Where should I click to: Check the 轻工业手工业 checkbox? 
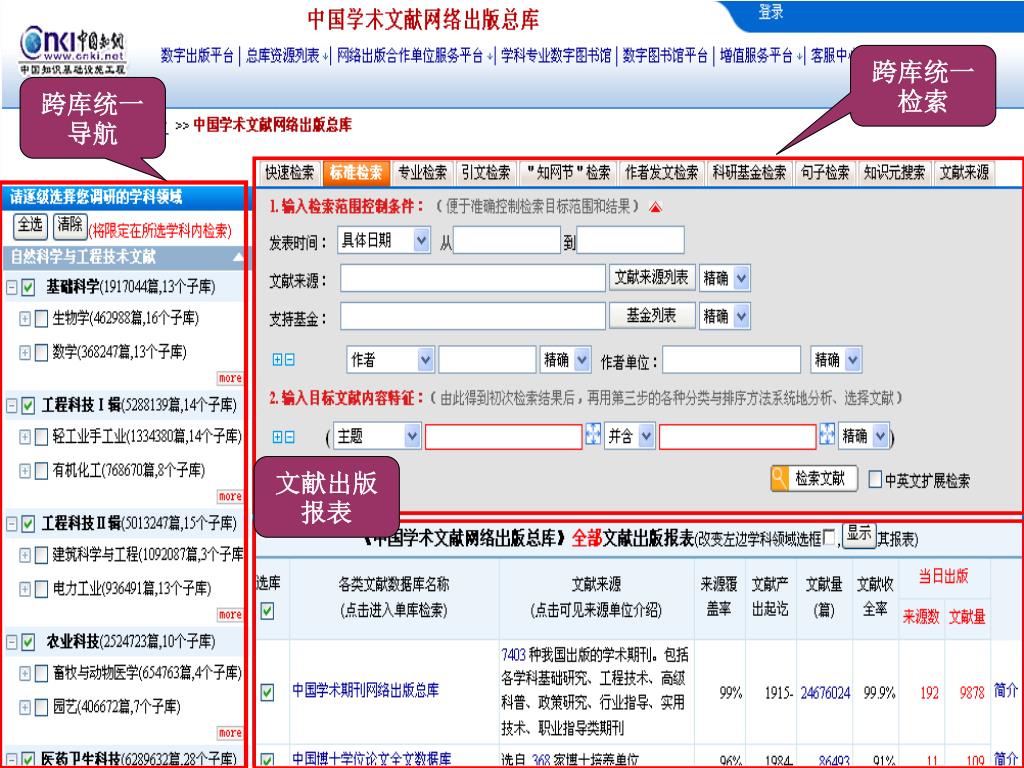41,436
